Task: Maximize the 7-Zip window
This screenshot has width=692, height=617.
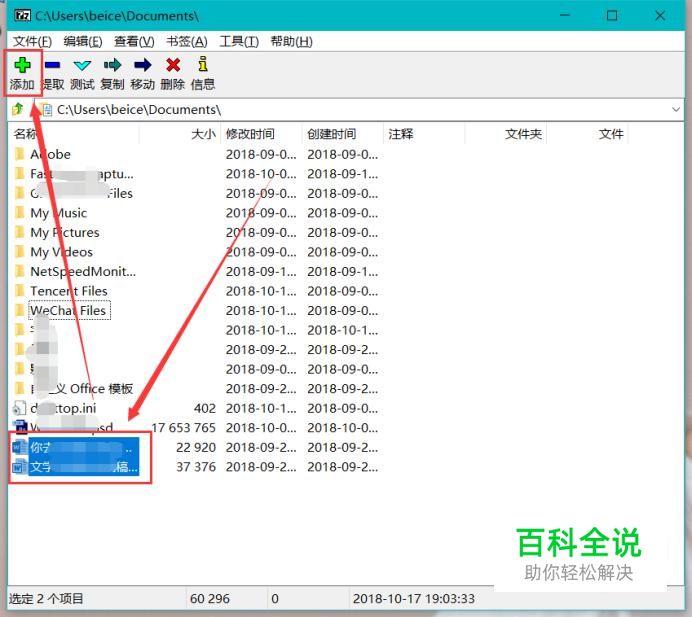Action: click(x=612, y=16)
